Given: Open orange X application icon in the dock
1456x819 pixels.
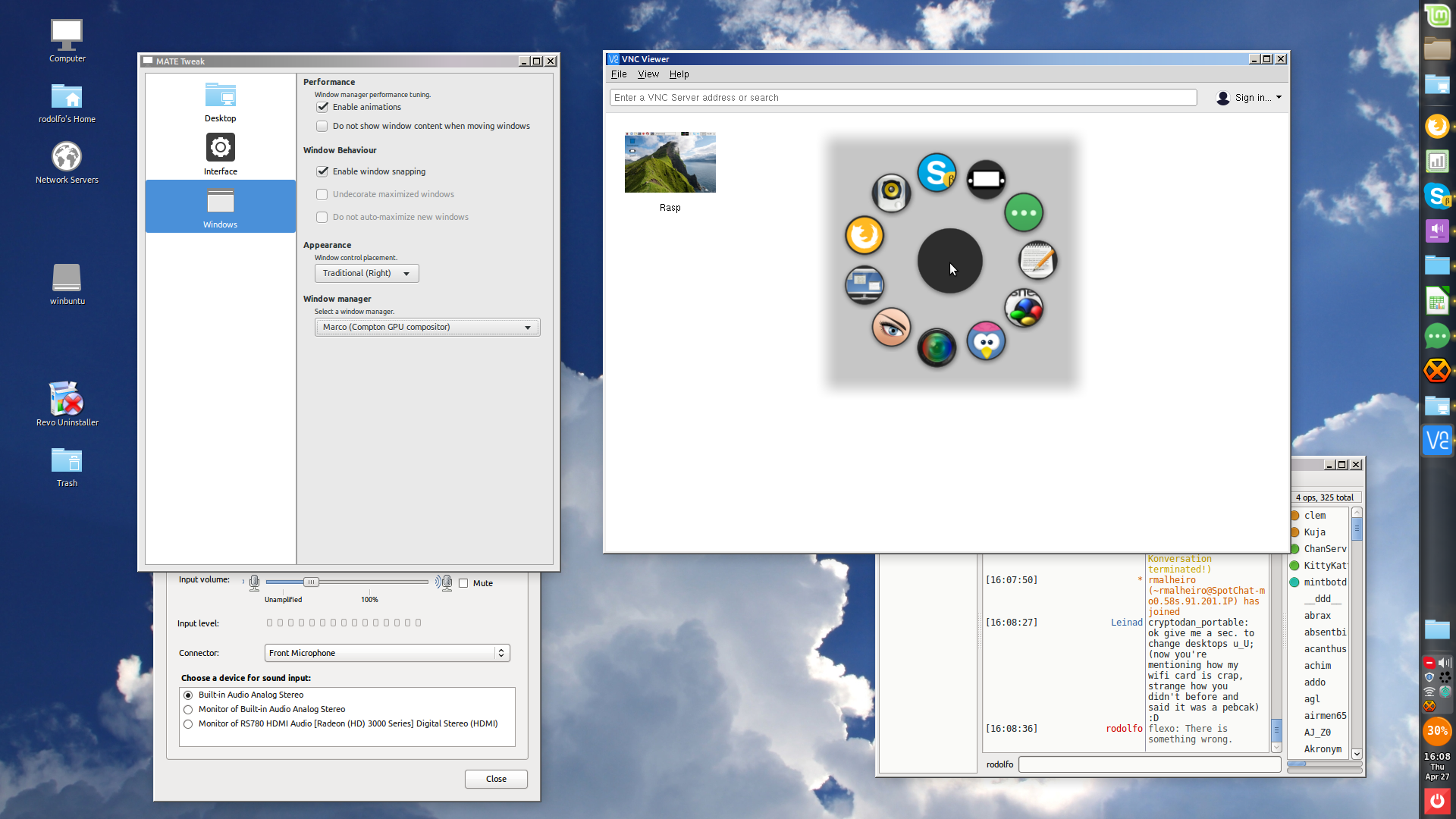Looking at the screenshot, I should coord(1437,371).
